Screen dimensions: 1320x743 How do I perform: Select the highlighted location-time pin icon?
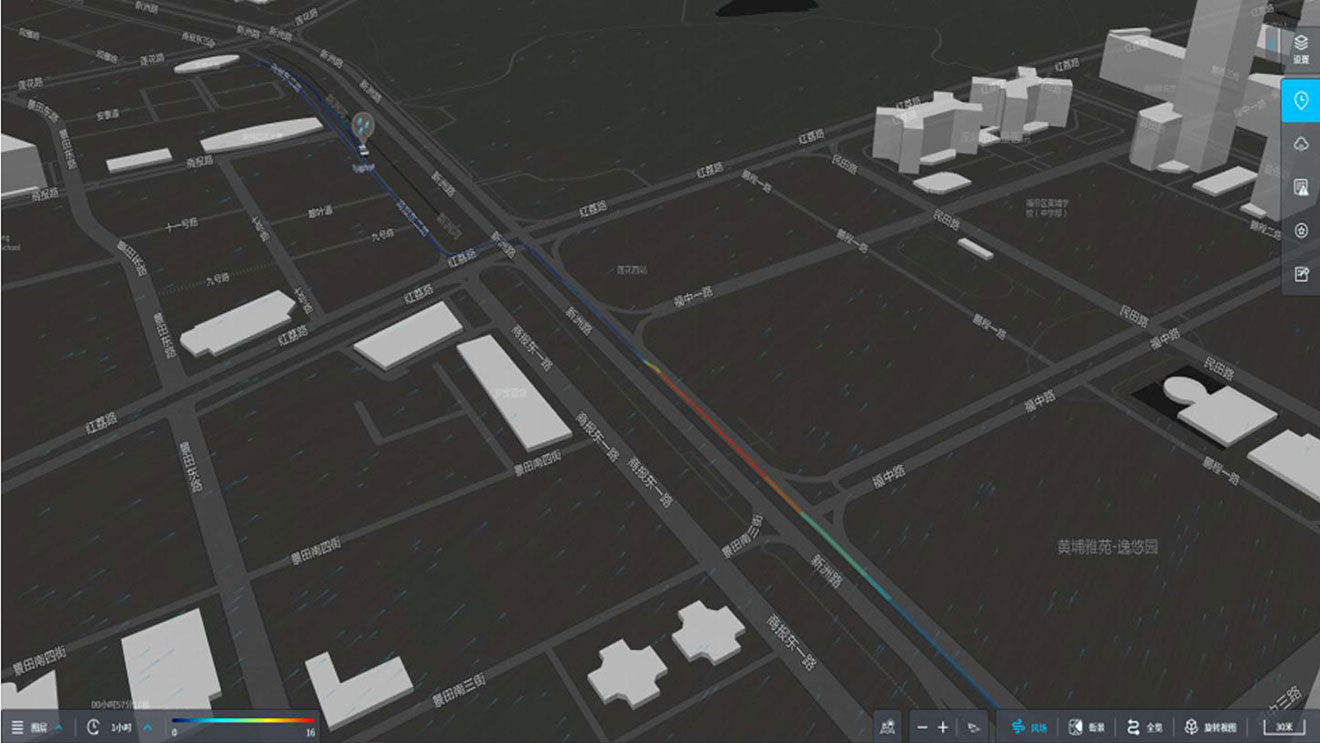tap(1300, 101)
